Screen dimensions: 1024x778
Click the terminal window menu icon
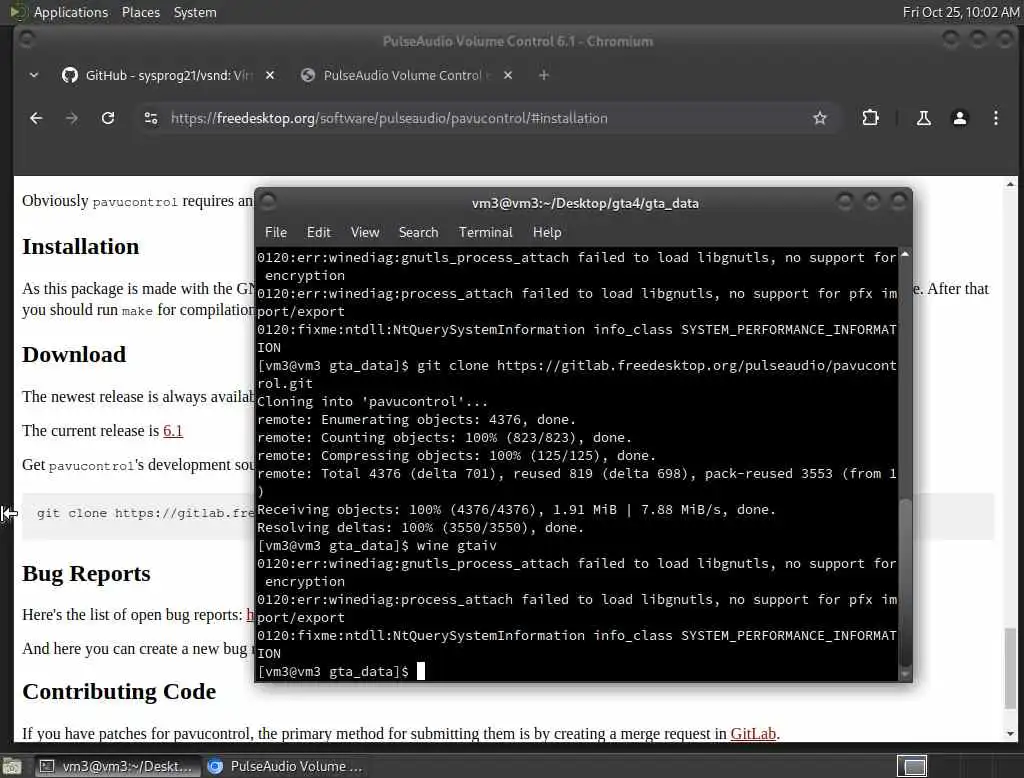[x=268, y=201]
